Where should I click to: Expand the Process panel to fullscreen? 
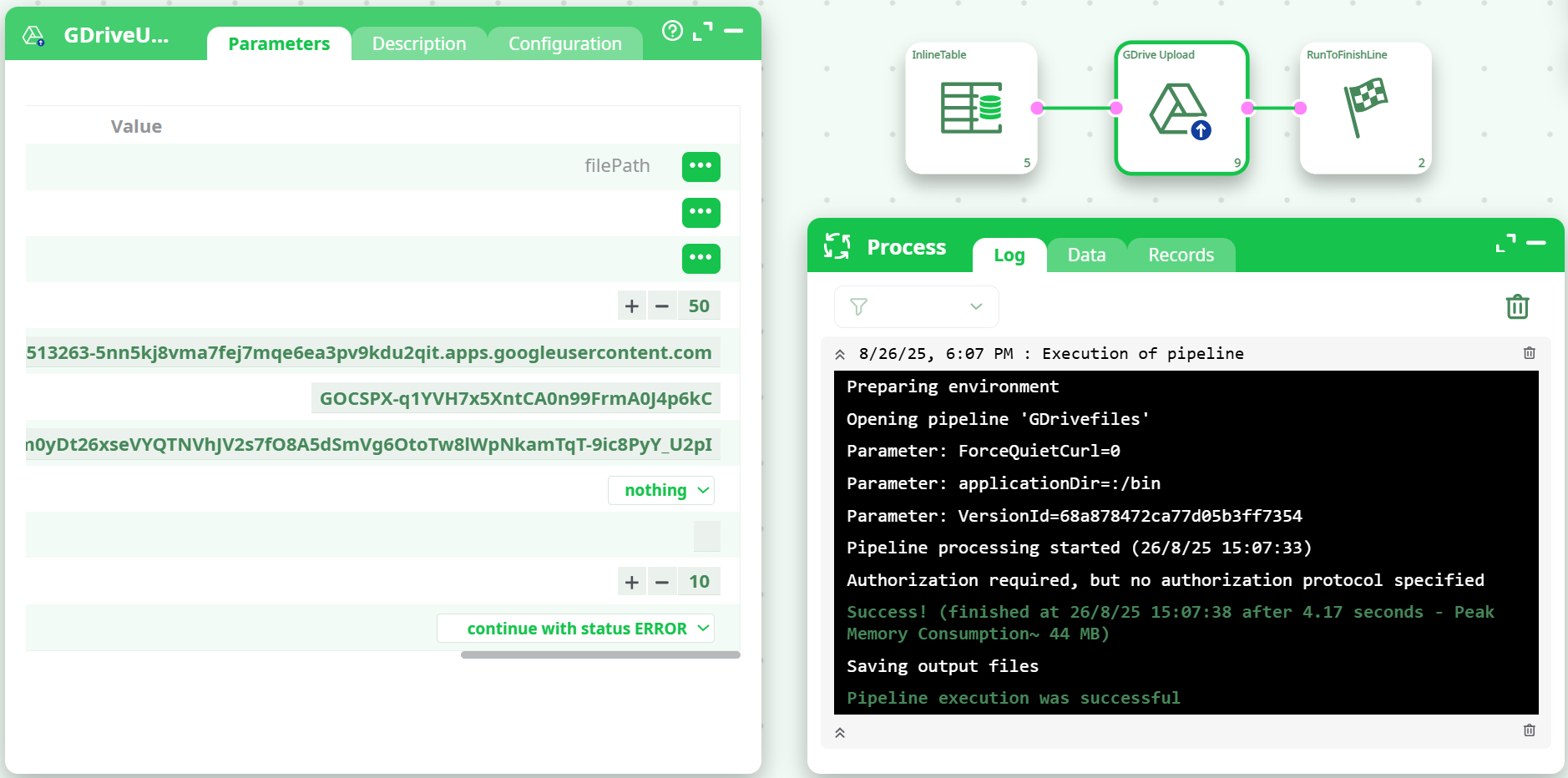1505,243
